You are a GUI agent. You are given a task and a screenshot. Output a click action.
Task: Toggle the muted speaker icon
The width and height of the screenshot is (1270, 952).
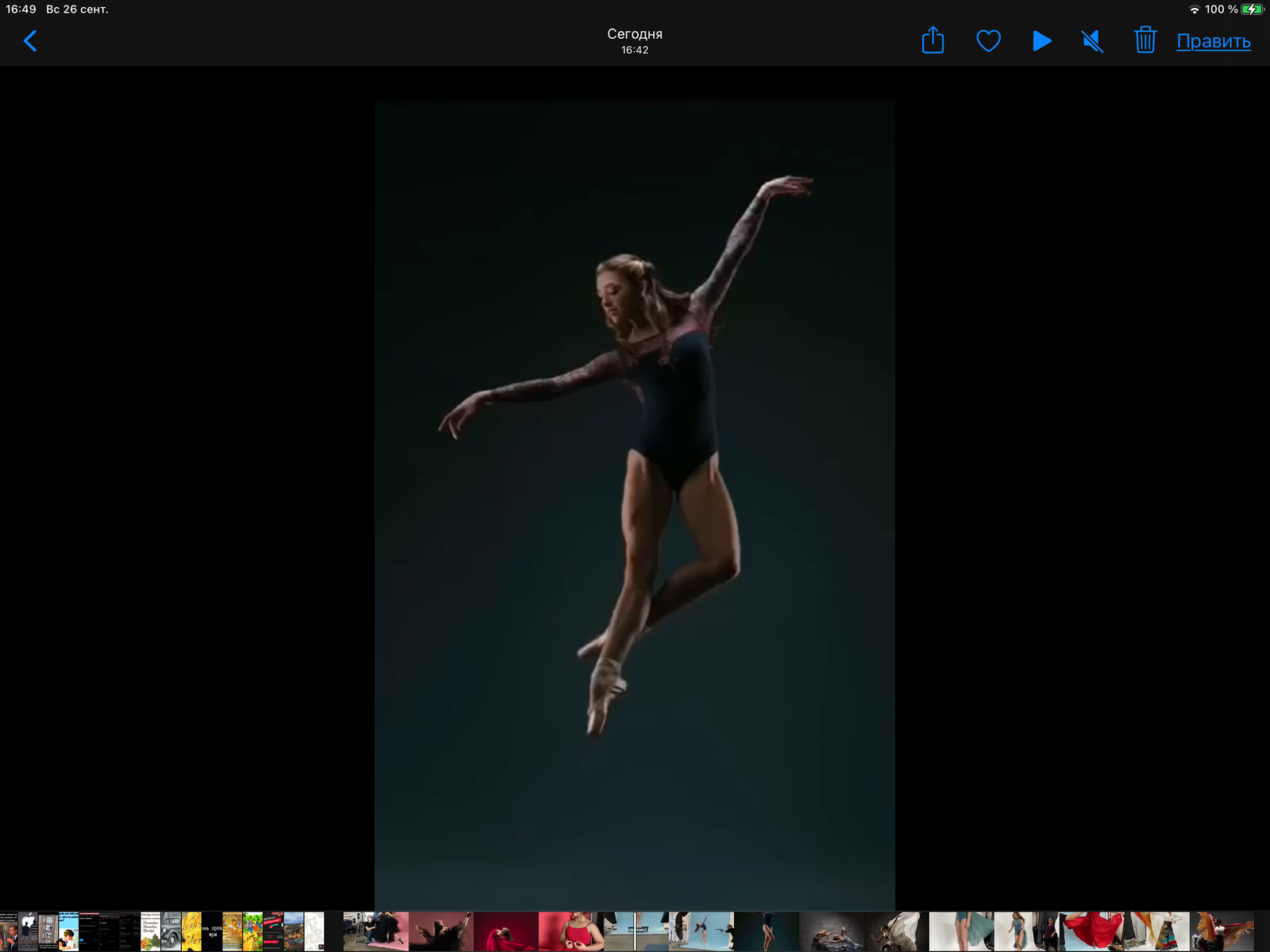tap(1093, 40)
